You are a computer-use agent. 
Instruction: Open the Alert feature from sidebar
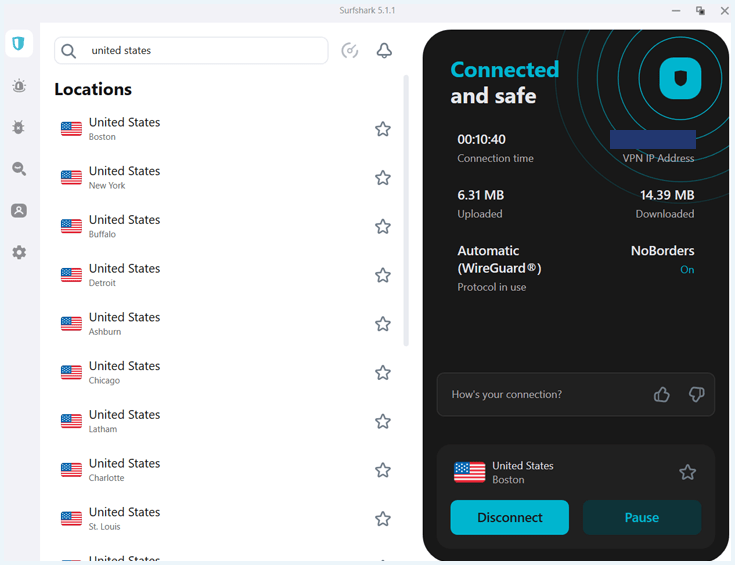[19, 86]
